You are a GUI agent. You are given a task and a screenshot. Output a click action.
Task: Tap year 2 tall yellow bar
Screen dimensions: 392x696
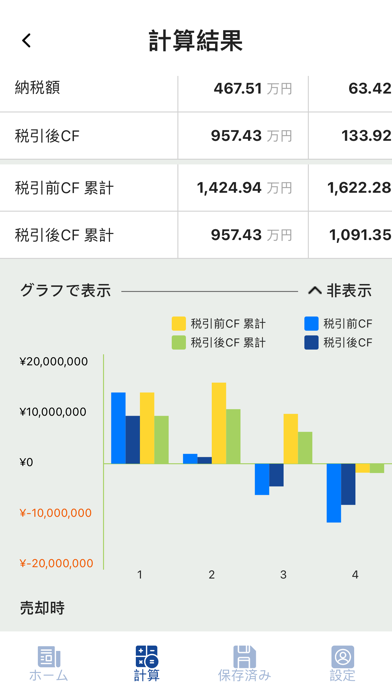(x=219, y=423)
